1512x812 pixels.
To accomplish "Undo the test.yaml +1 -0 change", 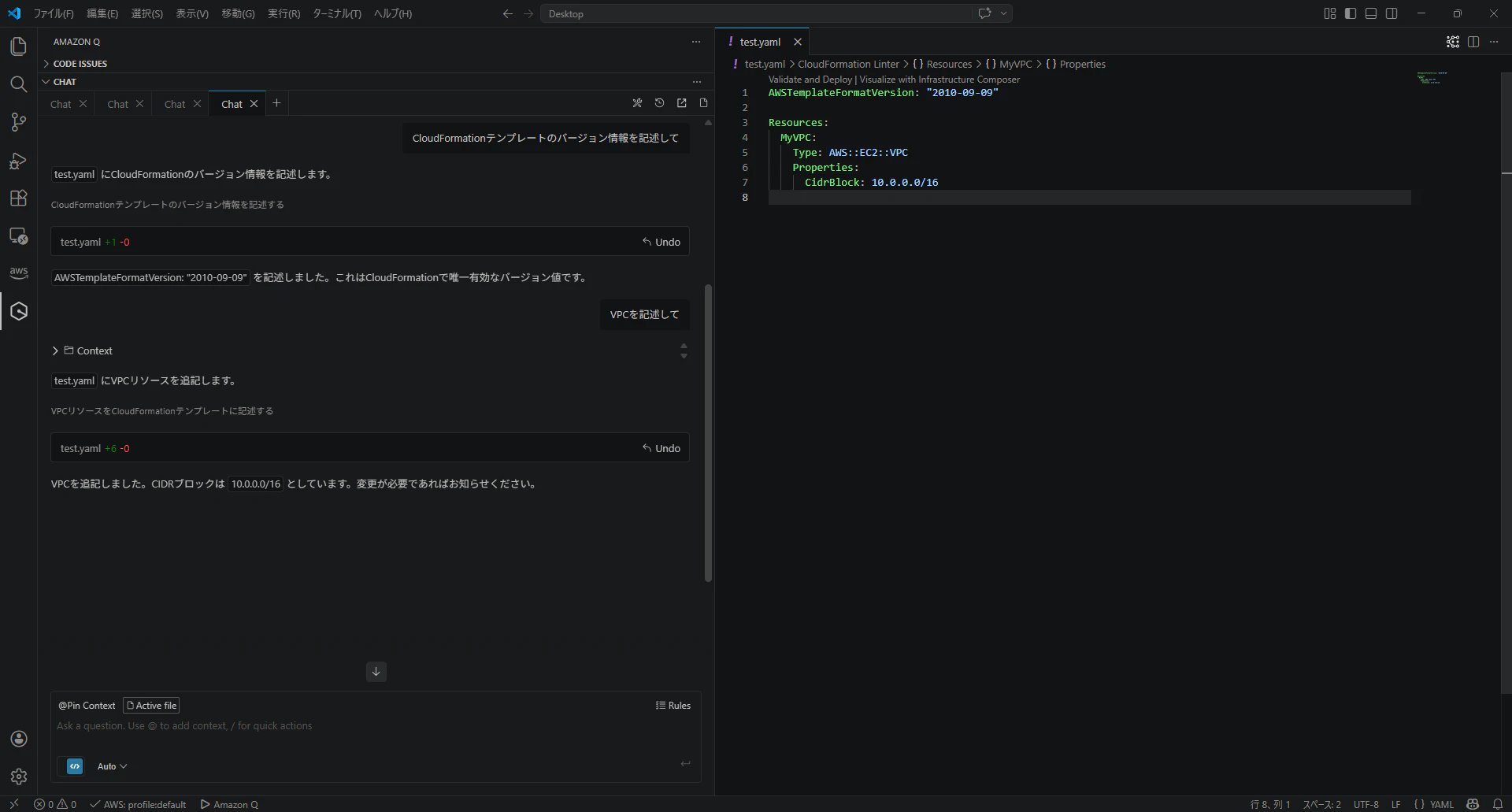I will click(661, 242).
